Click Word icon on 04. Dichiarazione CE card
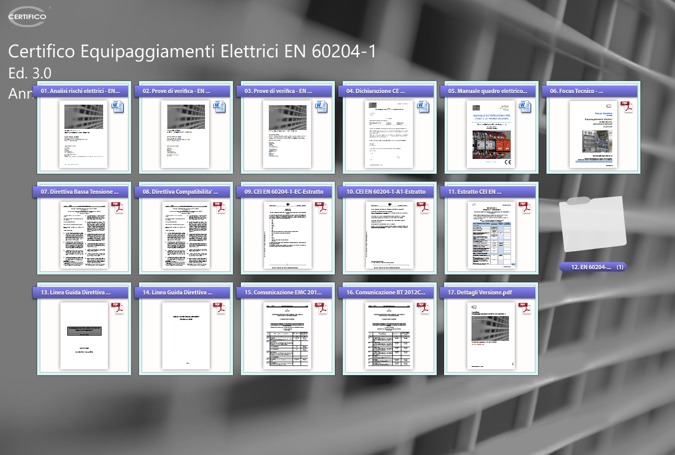675x455 pixels. pos(422,107)
